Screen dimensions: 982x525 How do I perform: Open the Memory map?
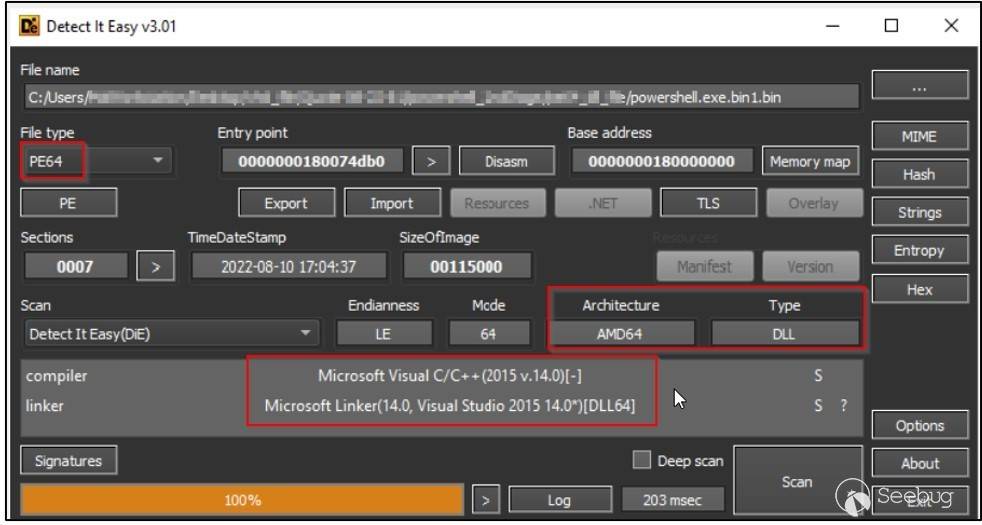[810, 162]
